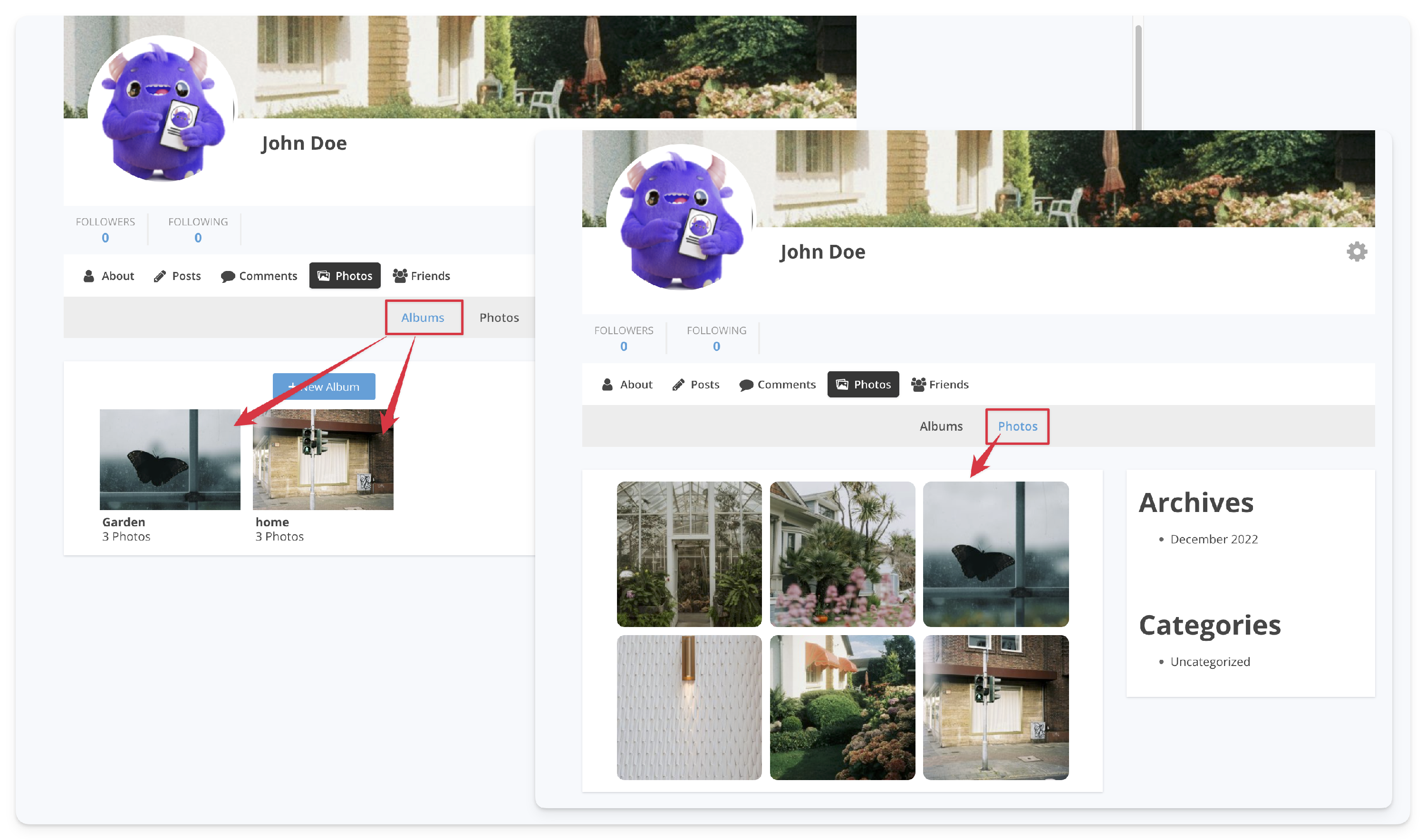View right profile following count

click(716, 346)
